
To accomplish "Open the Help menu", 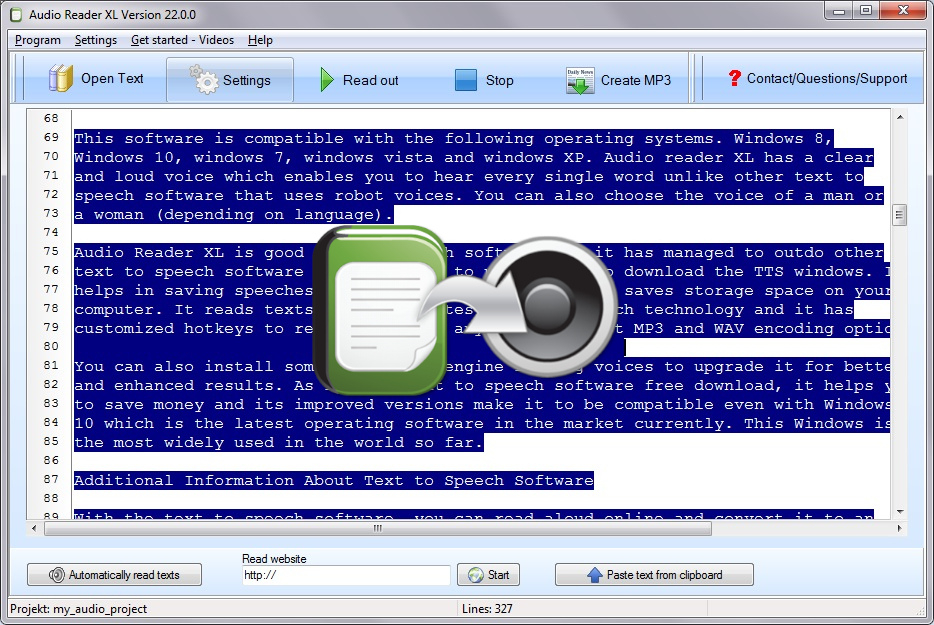I will (x=260, y=40).
